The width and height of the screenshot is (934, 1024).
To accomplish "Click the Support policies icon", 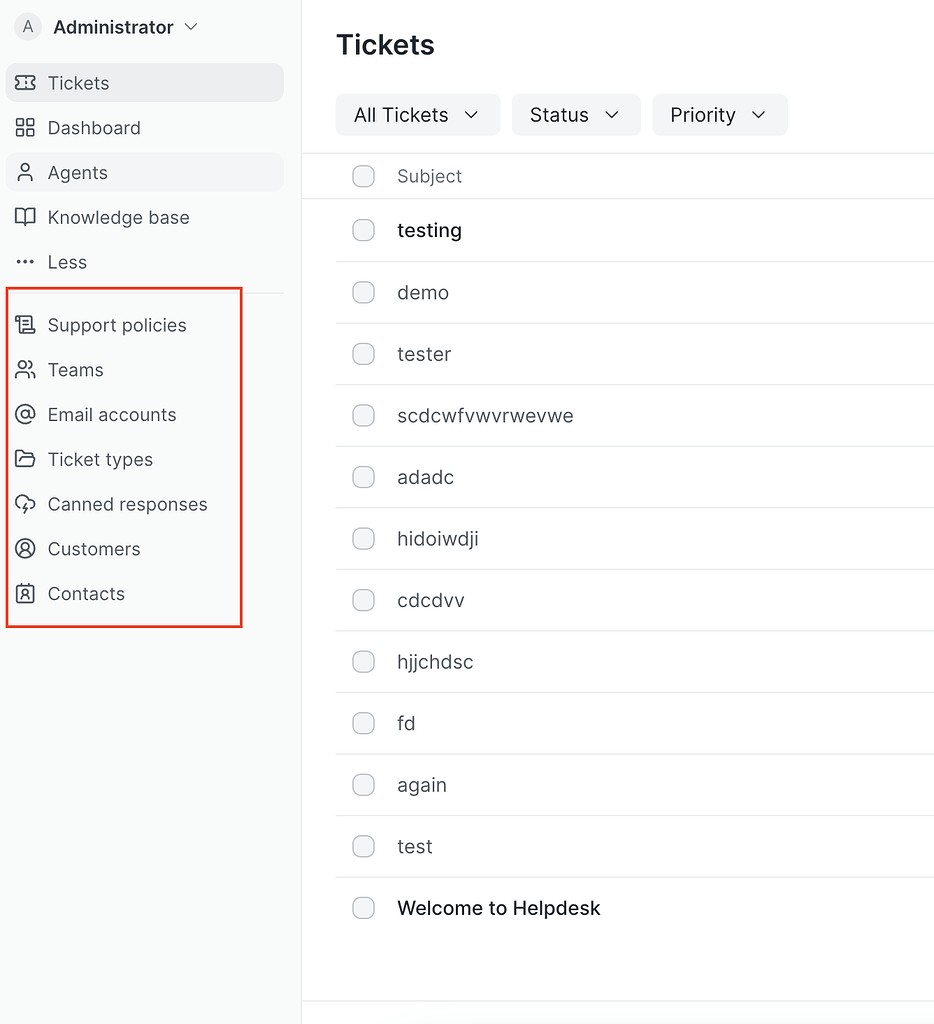I will [27, 325].
